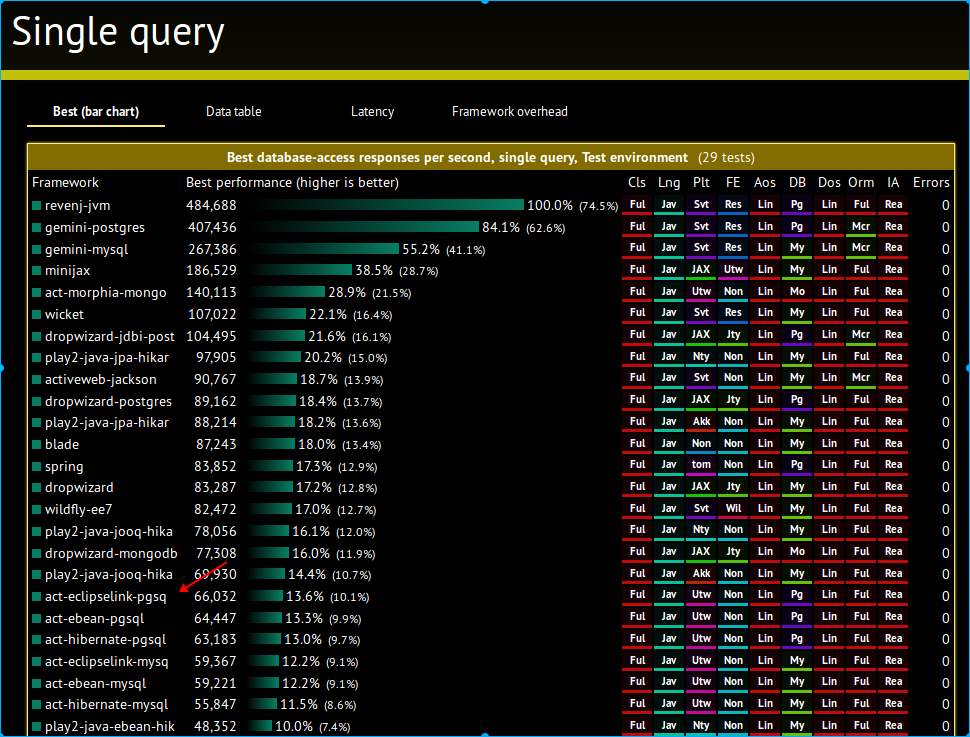Click the green square beside revenj-jvm
This screenshot has height=737, width=970.
click(36, 205)
